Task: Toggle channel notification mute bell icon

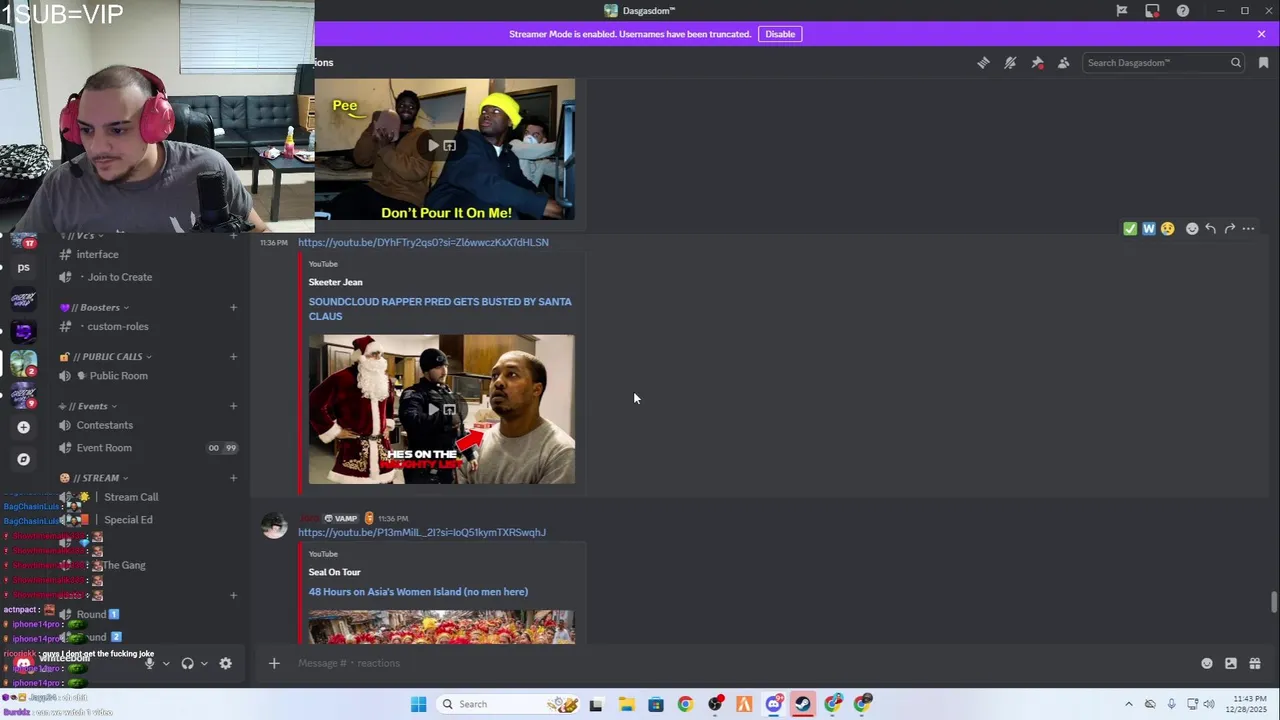Action: click(1010, 62)
